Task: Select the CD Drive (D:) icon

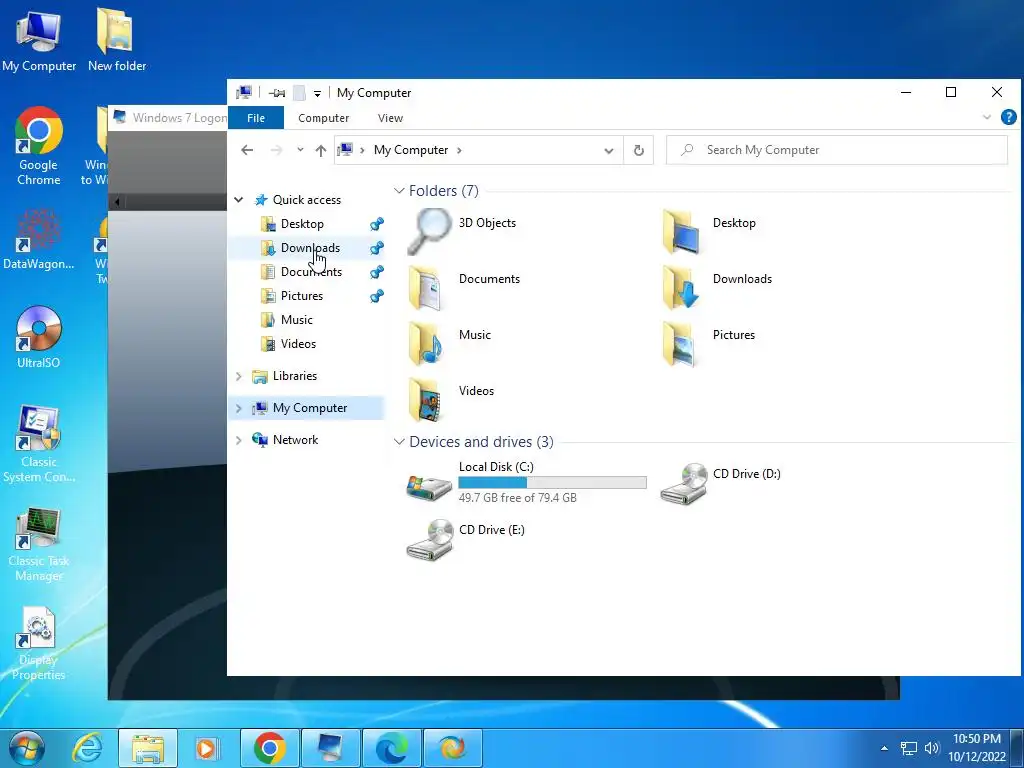Action: point(684,483)
